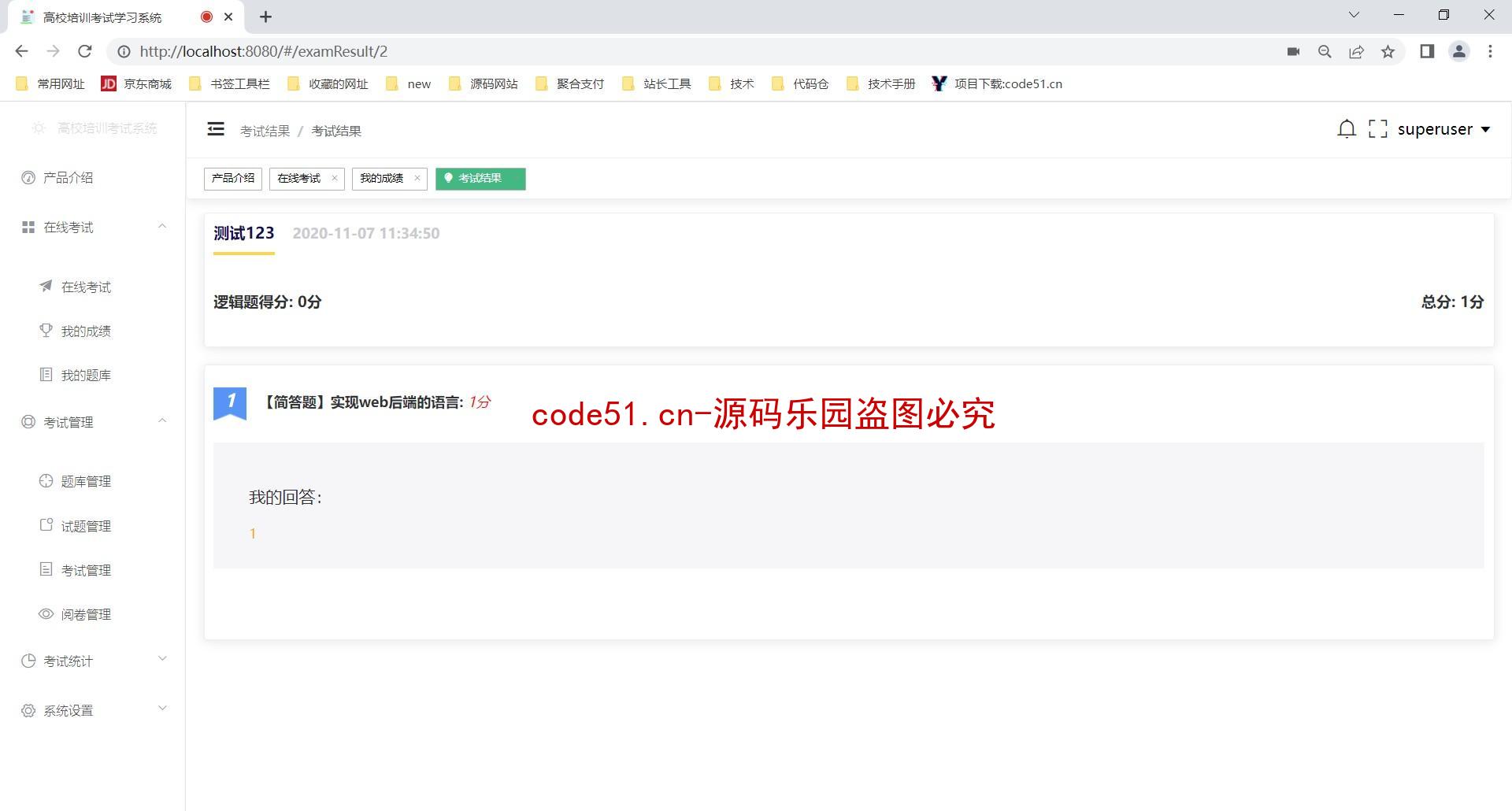Close the 在线考试 page tag
The image size is (1512, 811).
coord(335,178)
